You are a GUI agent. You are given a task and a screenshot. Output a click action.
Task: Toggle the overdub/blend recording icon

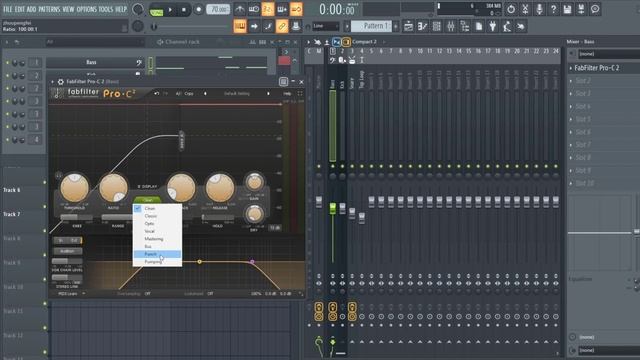pos(282,9)
